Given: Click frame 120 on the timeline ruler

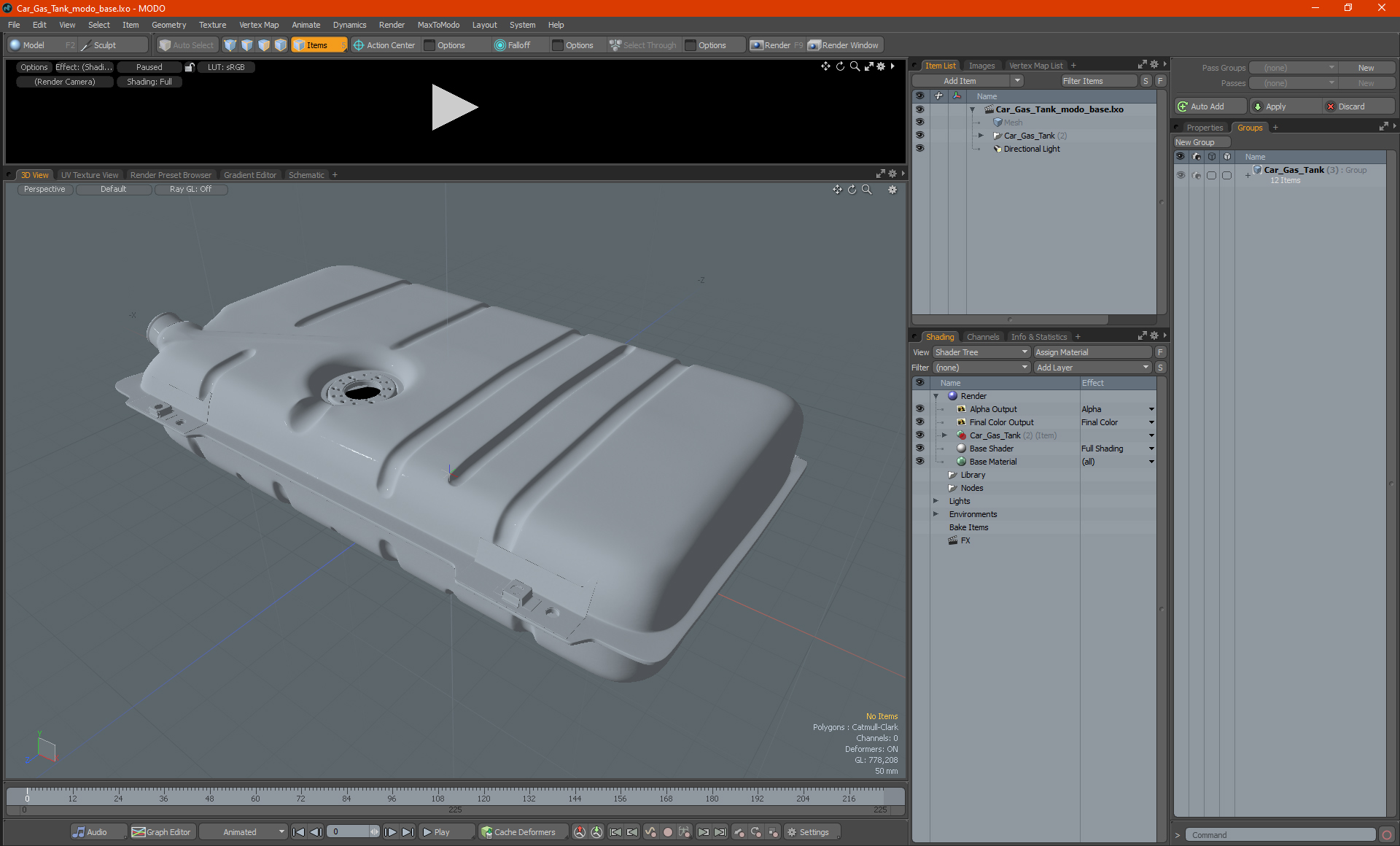Looking at the screenshot, I should 483,796.
